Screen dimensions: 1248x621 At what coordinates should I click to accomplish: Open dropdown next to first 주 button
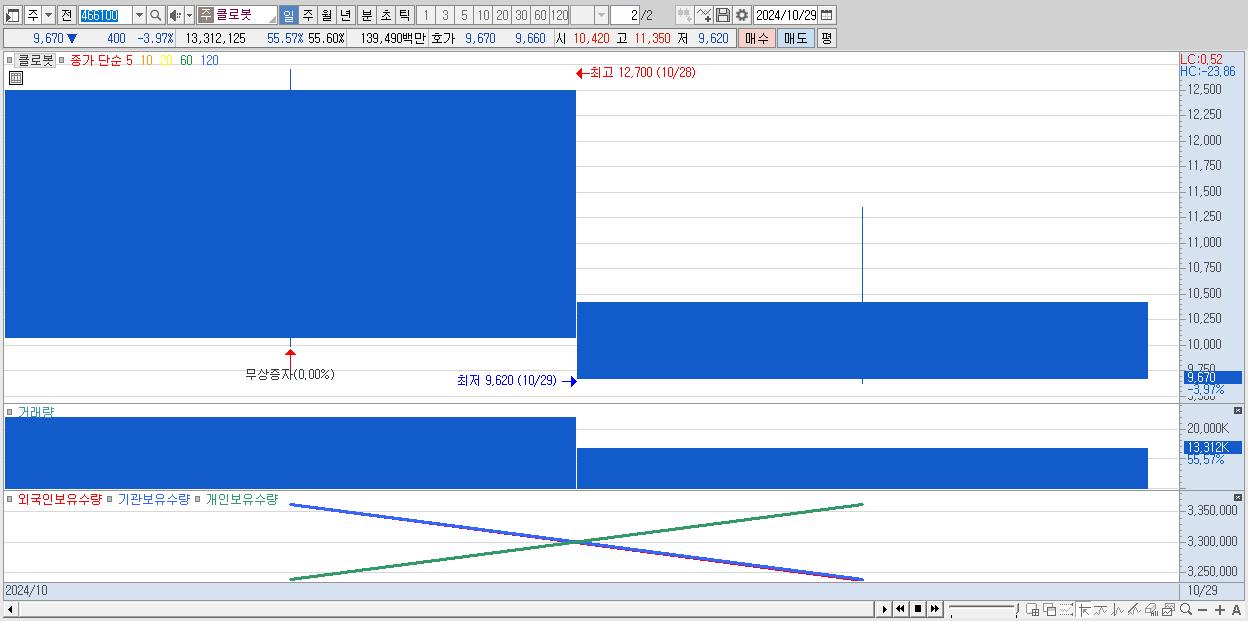48,15
